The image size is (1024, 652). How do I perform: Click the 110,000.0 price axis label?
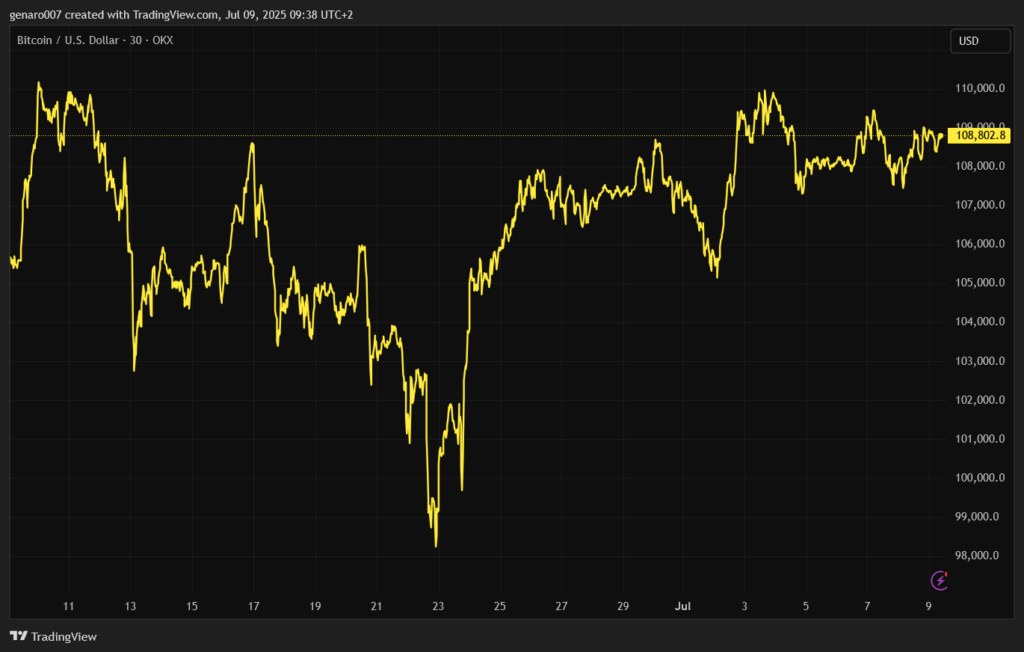tap(980, 88)
